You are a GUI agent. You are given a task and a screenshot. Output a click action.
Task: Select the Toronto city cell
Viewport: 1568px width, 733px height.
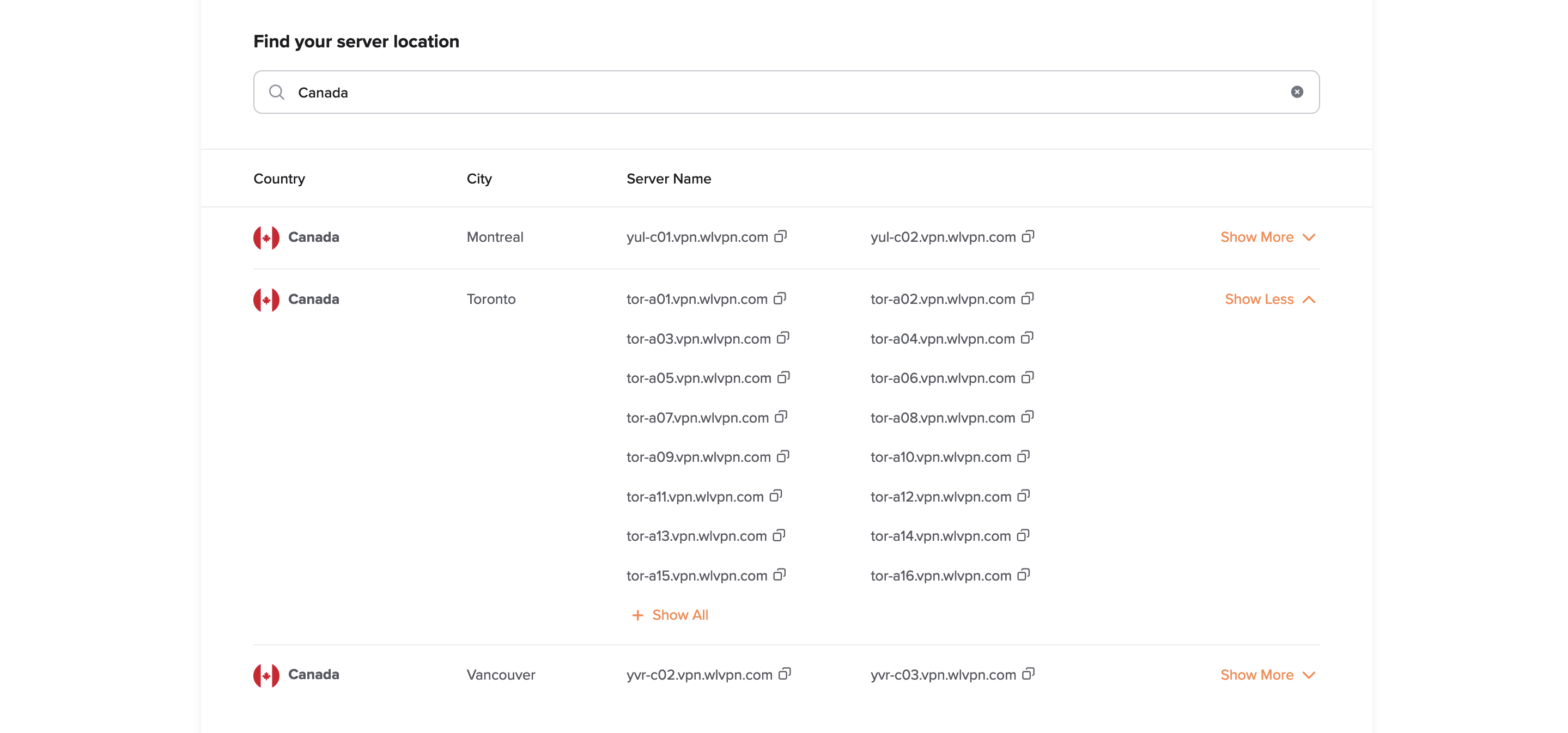click(491, 300)
